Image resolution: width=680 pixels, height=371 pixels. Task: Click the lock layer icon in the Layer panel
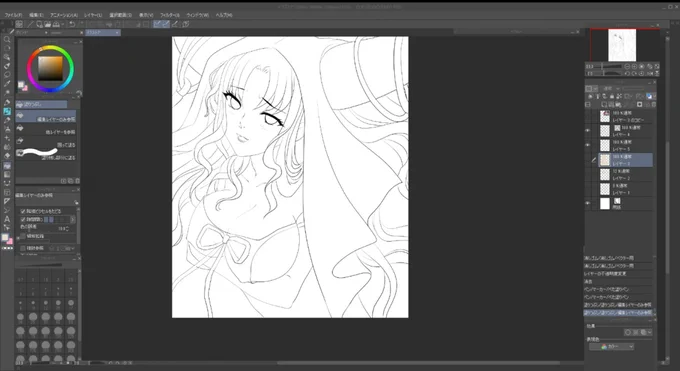(x=612, y=96)
